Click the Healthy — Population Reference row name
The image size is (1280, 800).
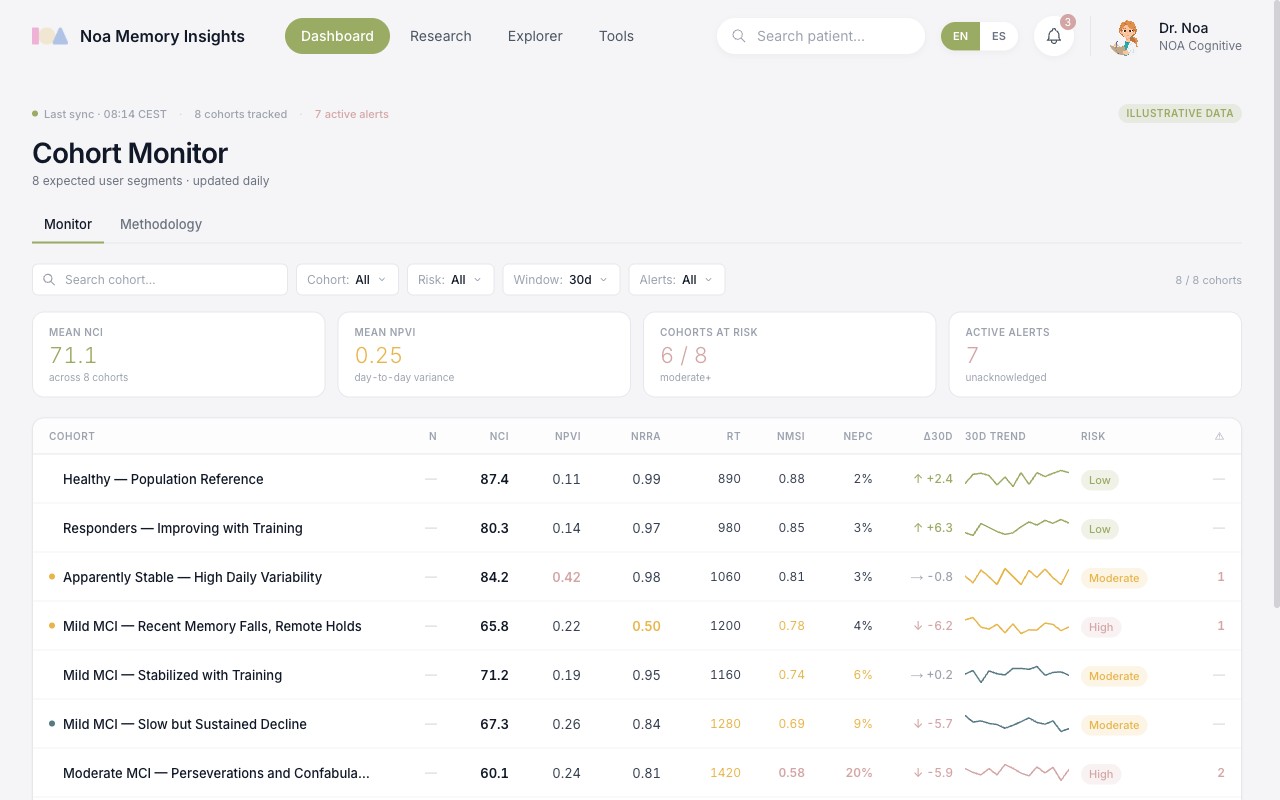tap(163, 479)
